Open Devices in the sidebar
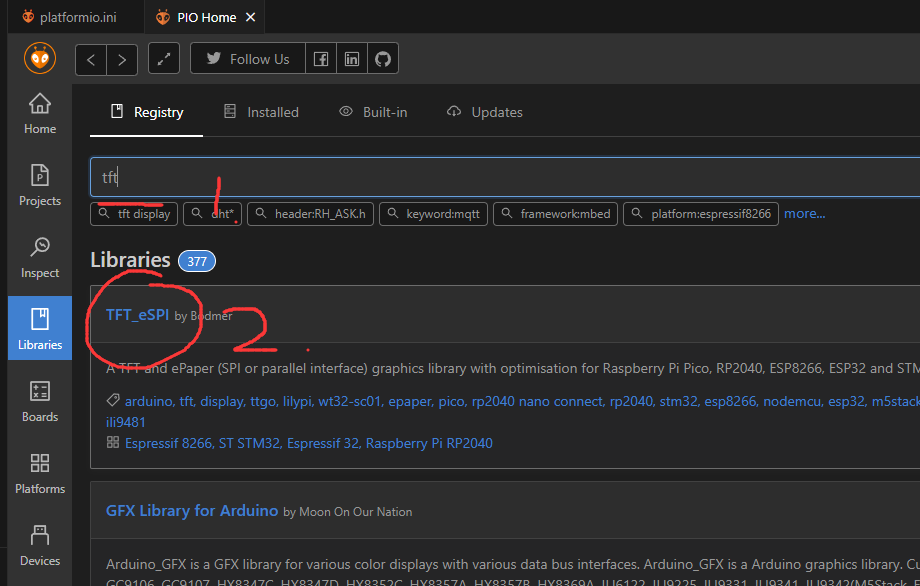This screenshot has height=586, width=920. coord(40,546)
